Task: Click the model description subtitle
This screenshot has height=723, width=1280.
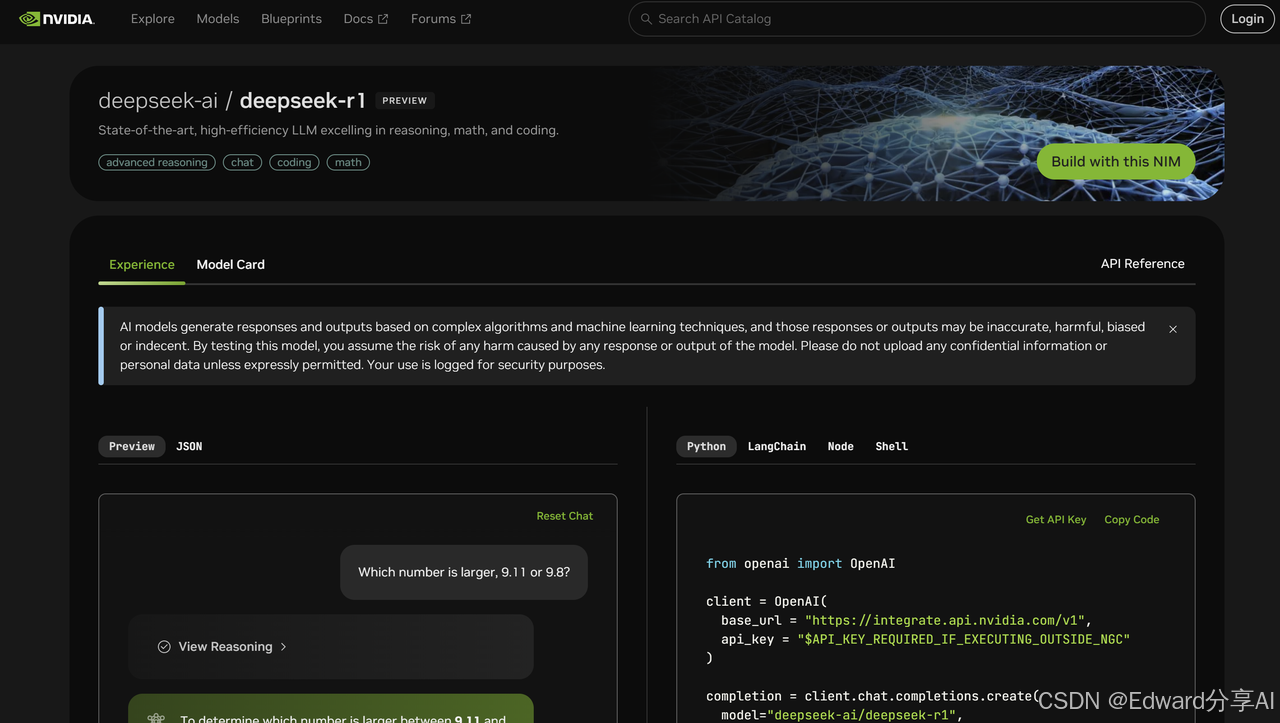Action: pos(328,130)
